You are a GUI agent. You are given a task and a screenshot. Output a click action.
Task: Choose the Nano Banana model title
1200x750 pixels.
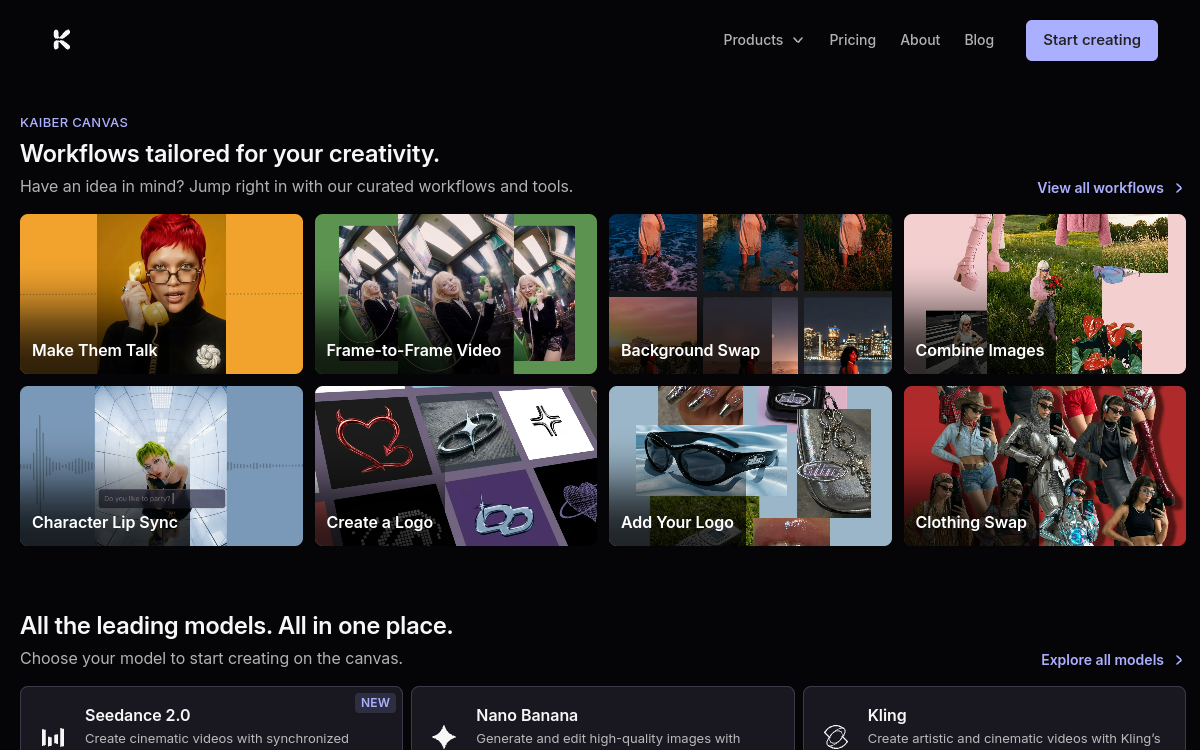pyautogui.click(x=527, y=715)
